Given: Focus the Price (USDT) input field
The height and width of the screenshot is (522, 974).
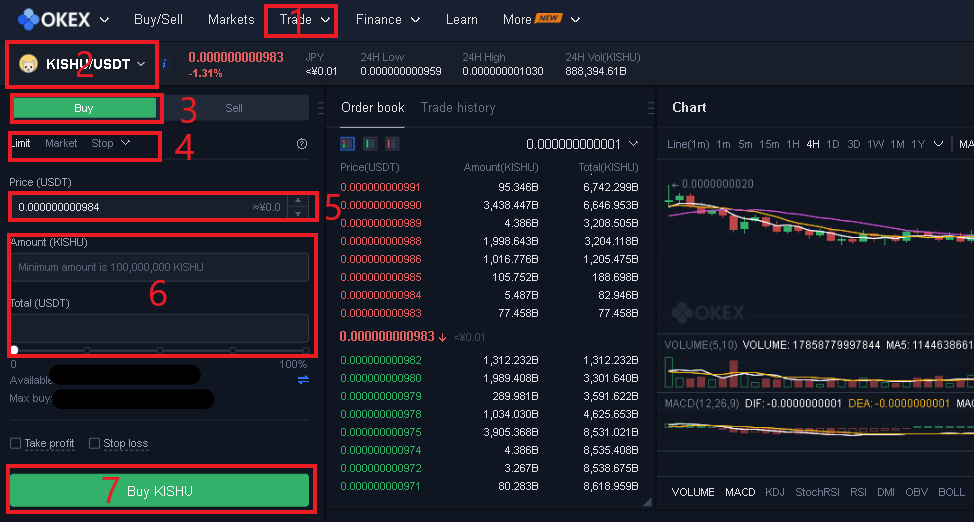Looking at the screenshot, I should click(x=149, y=207).
